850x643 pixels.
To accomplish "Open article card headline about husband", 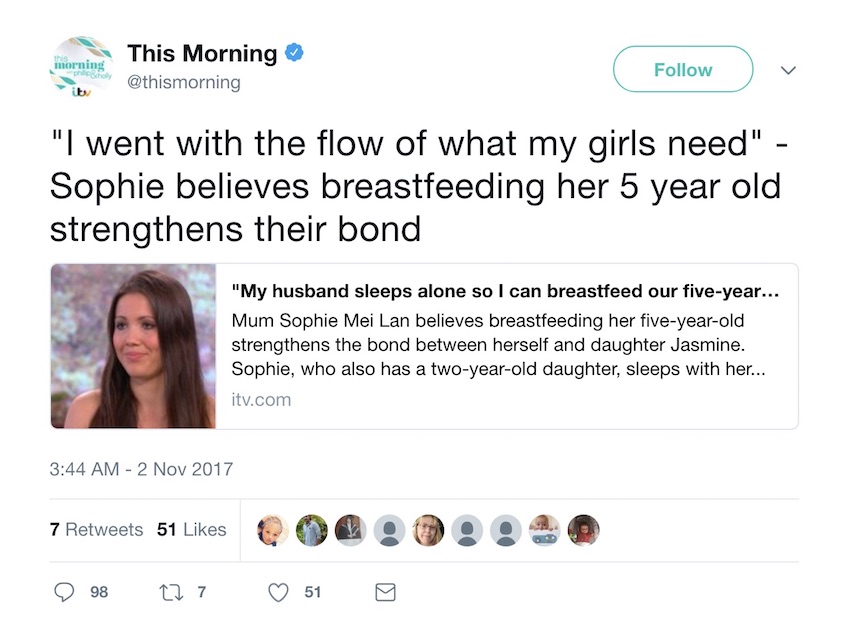I will click(x=505, y=291).
